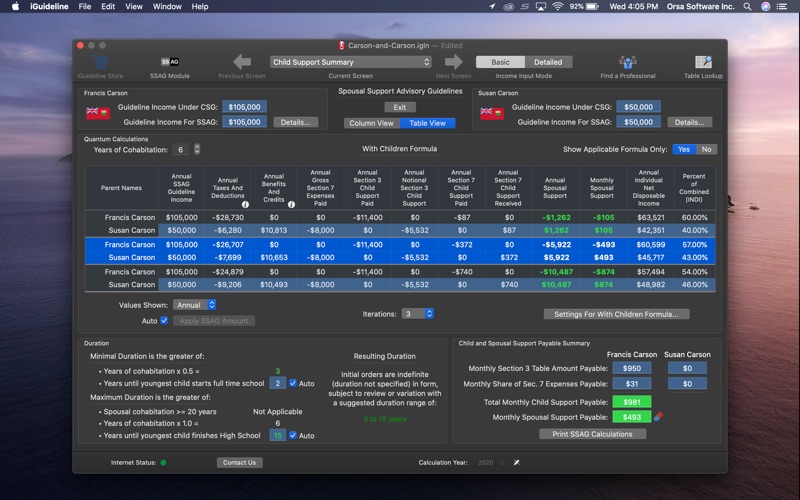The height and width of the screenshot is (500, 800).
Task: Click Total Monthly Child Support Payable $981 field
Action: [632, 402]
